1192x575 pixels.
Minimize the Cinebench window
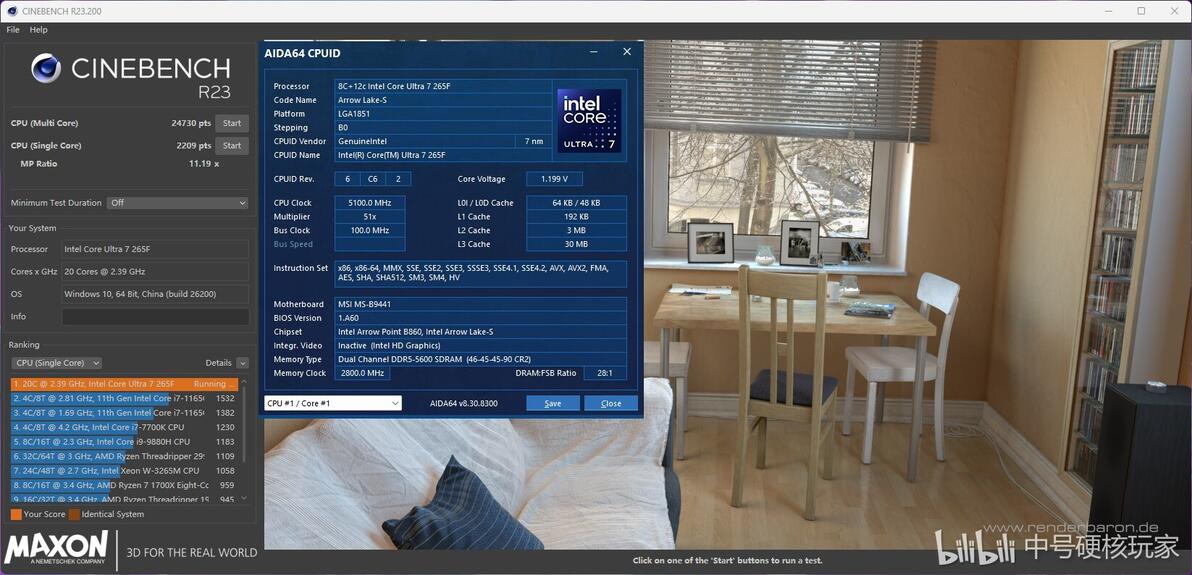click(1108, 11)
